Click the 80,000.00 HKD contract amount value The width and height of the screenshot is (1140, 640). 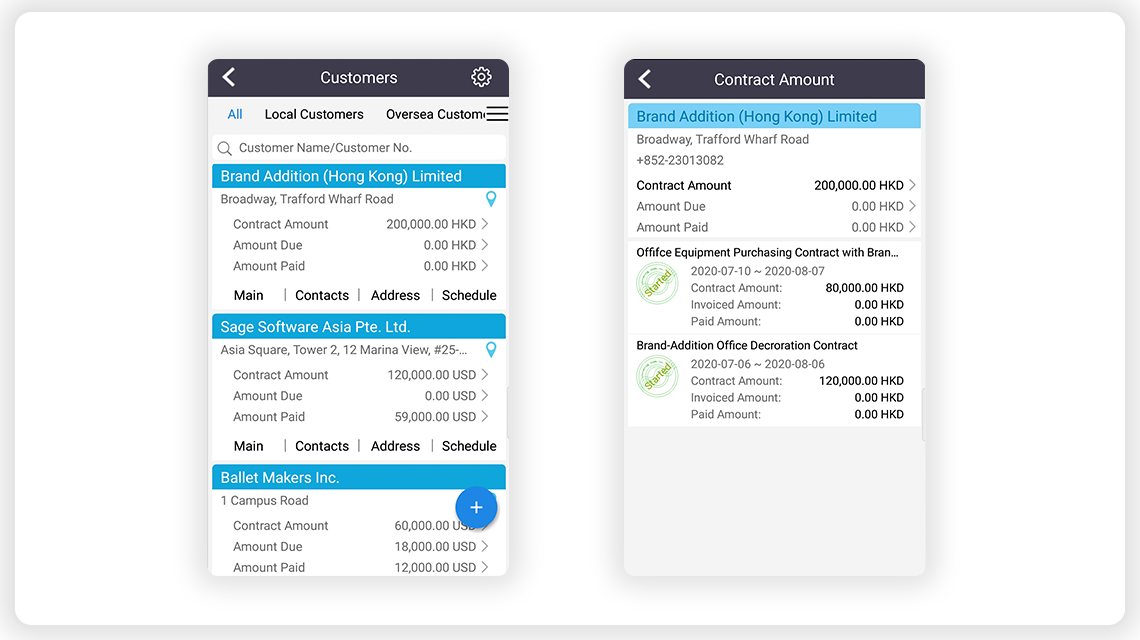(864, 288)
